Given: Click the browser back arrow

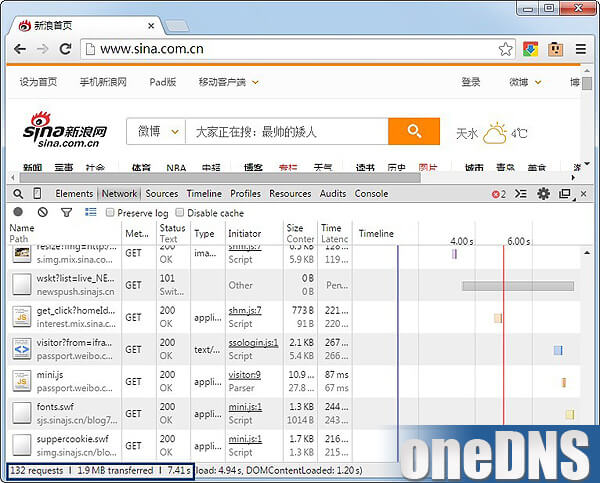Looking at the screenshot, I should point(20,49).
